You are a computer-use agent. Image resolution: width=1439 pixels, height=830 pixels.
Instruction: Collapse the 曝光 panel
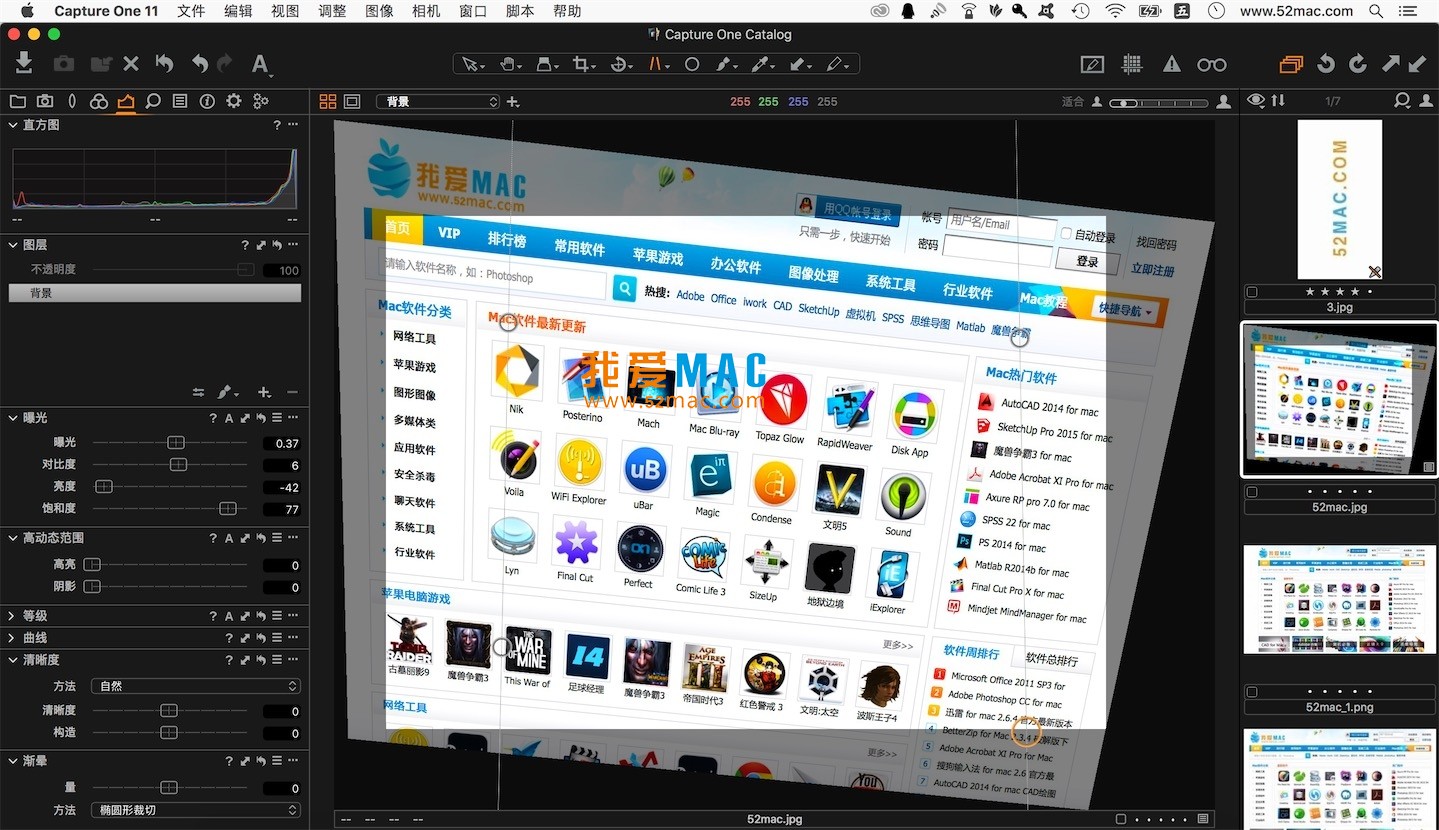point(13,418)
